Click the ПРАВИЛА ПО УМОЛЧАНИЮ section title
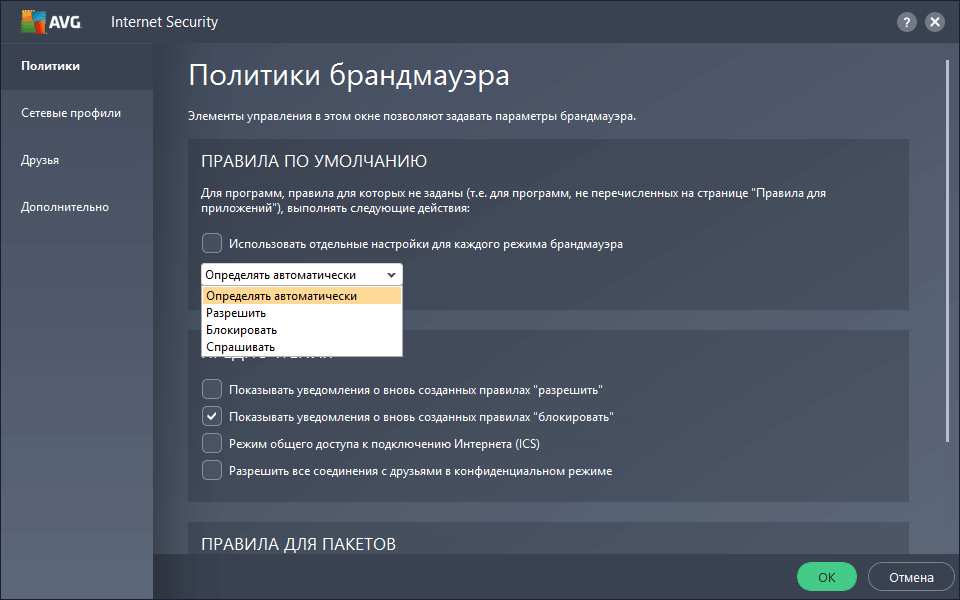 pyautogui.click(x=314, y=161)
